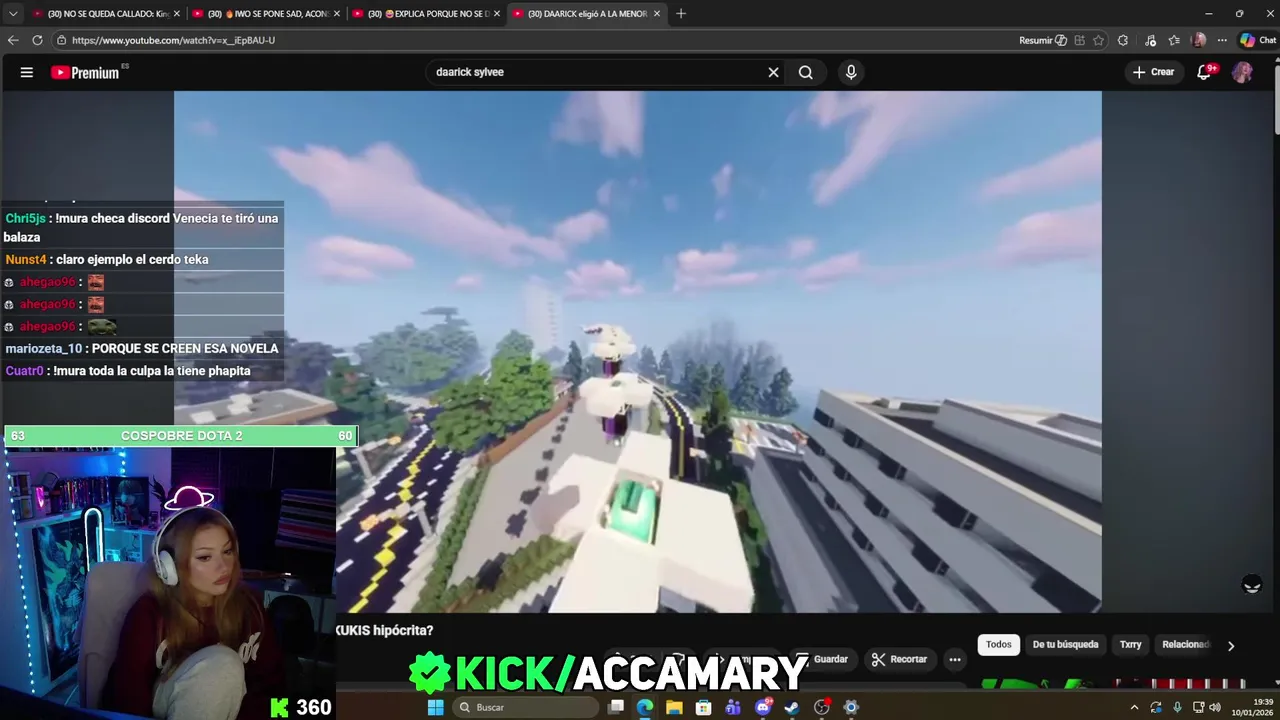Reload the page with refresh icon
Viewport: 1280px width, 720px height.
click(x=37, y=40)
